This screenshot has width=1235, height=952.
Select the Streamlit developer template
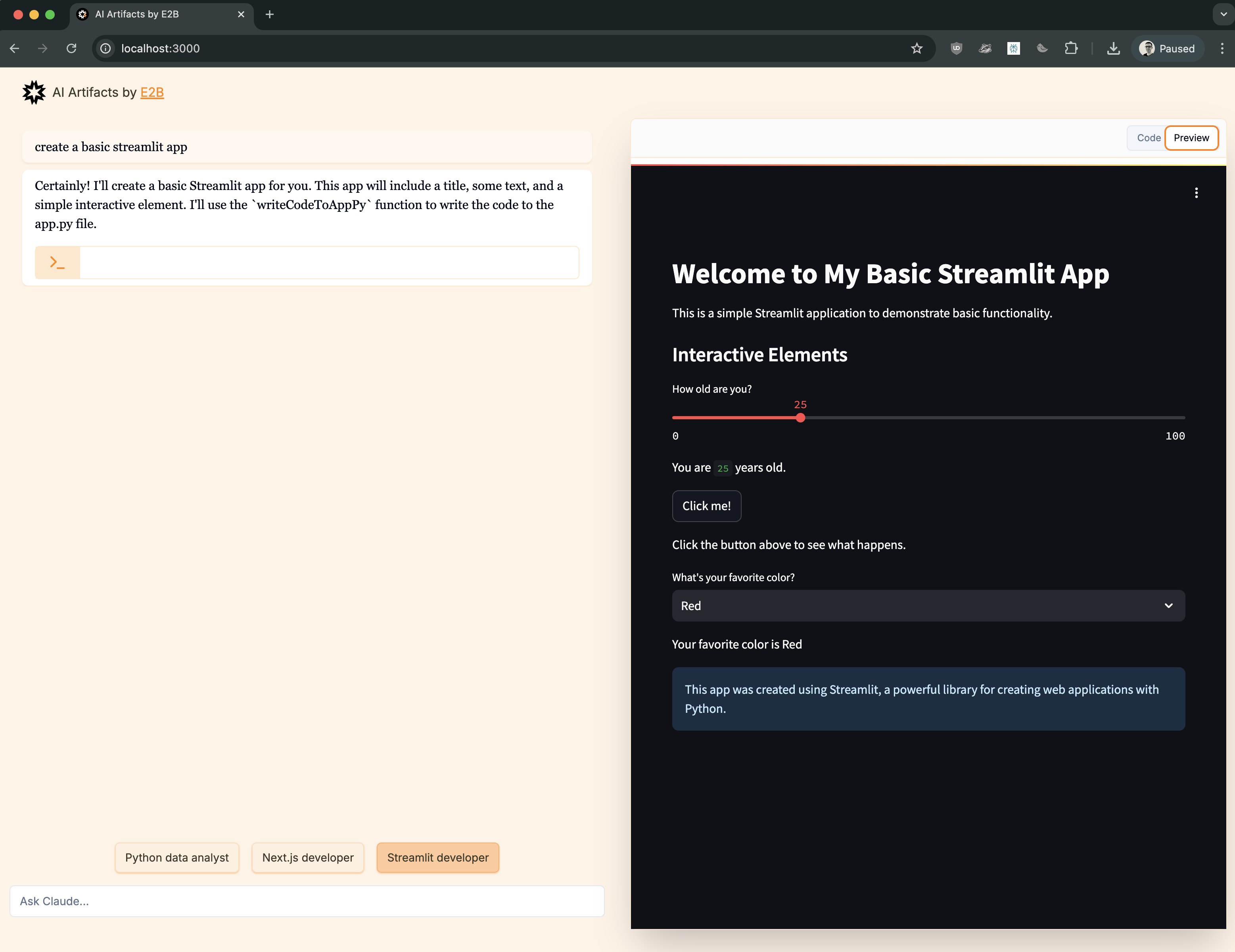[438, 858]
